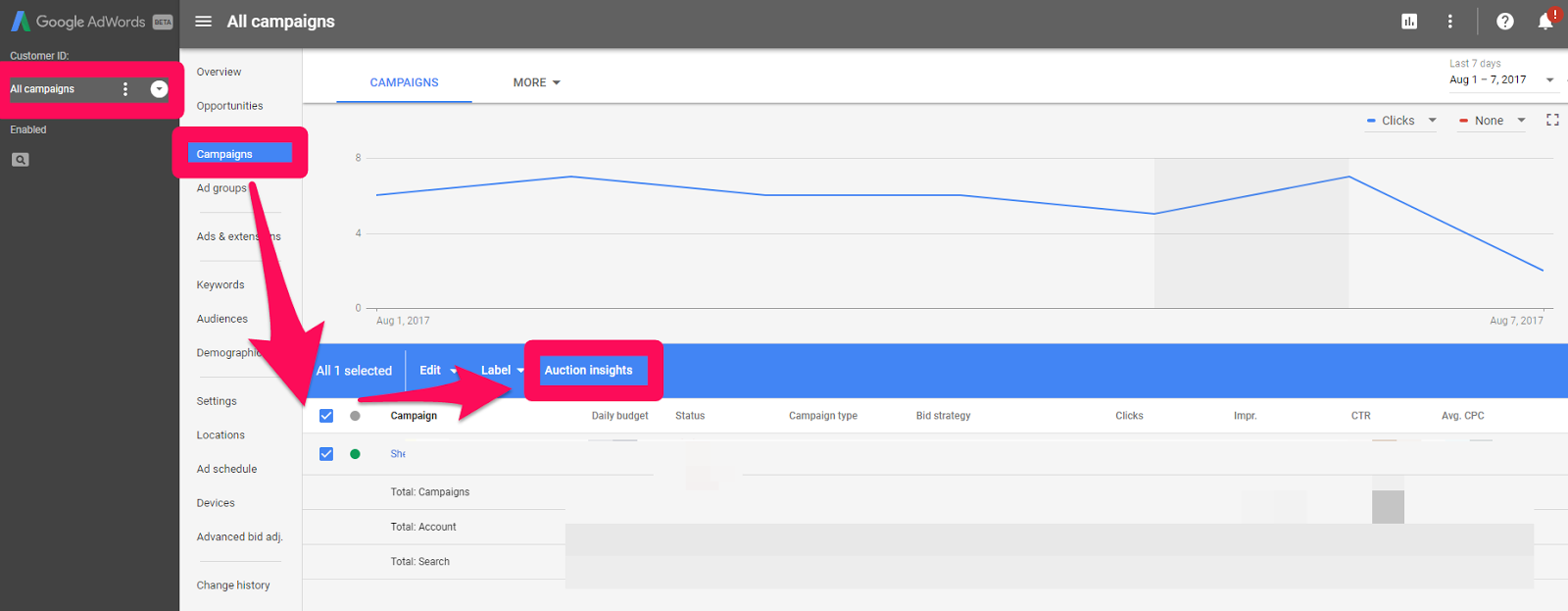Open the Edit dropdown in selection bar
The image size is (1568, 611).
438,371
